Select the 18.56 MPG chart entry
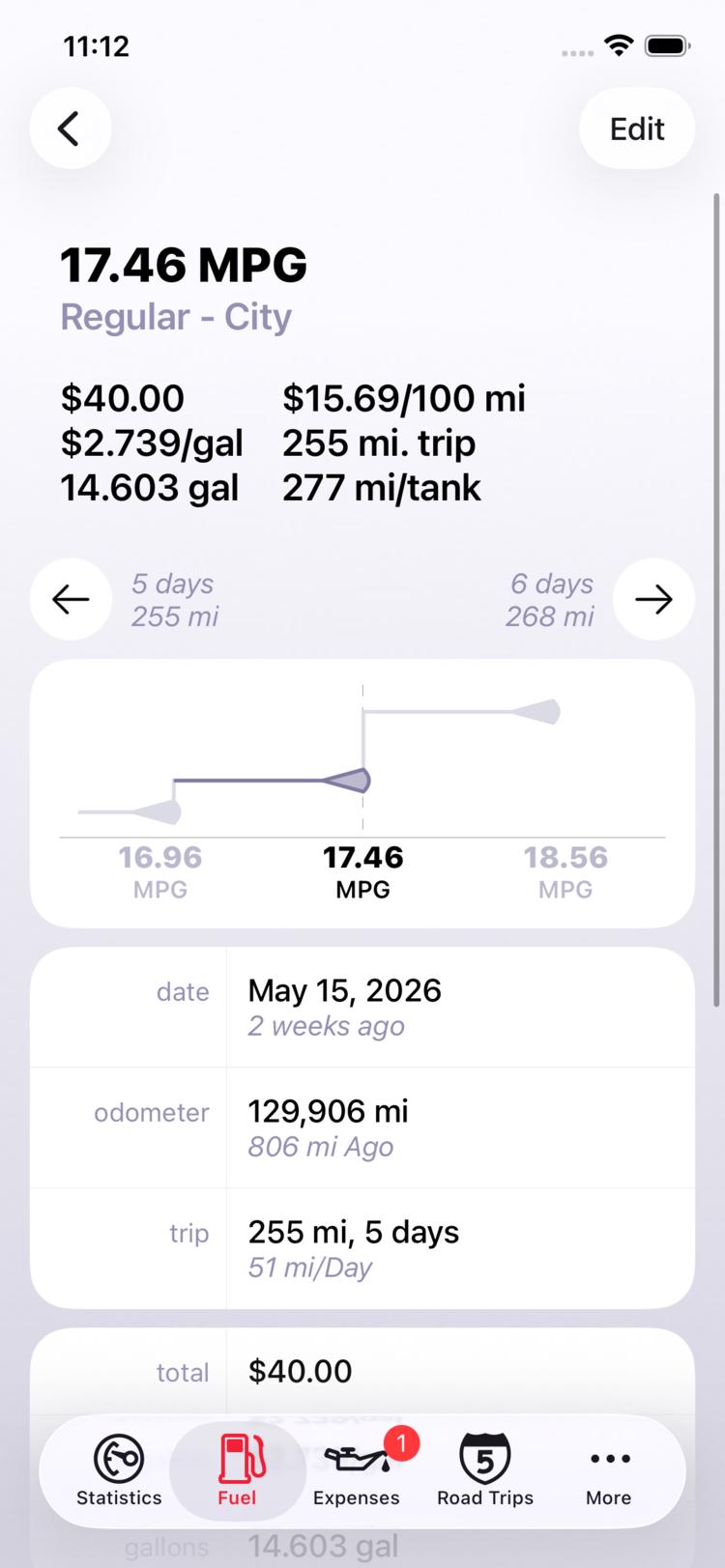This screenshot has height=1568, width=725. [x=565, y=871]
